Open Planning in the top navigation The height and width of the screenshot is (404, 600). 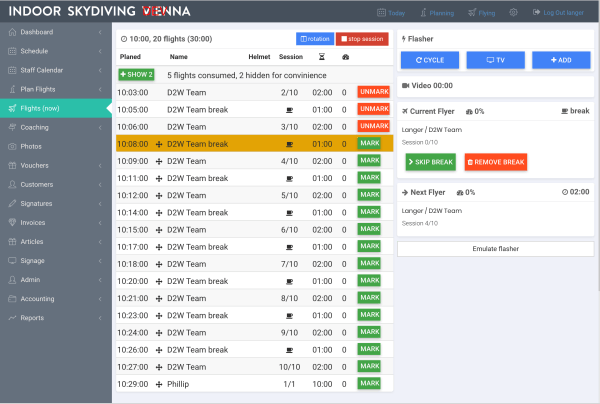click(x=437, y=13)
